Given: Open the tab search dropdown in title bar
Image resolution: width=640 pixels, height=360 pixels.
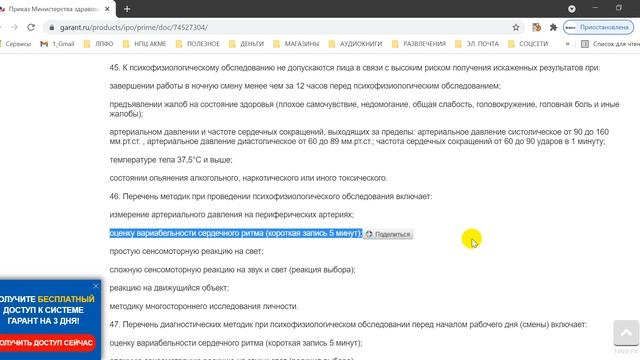Looking at the screenshot, I should click(572, 9).
